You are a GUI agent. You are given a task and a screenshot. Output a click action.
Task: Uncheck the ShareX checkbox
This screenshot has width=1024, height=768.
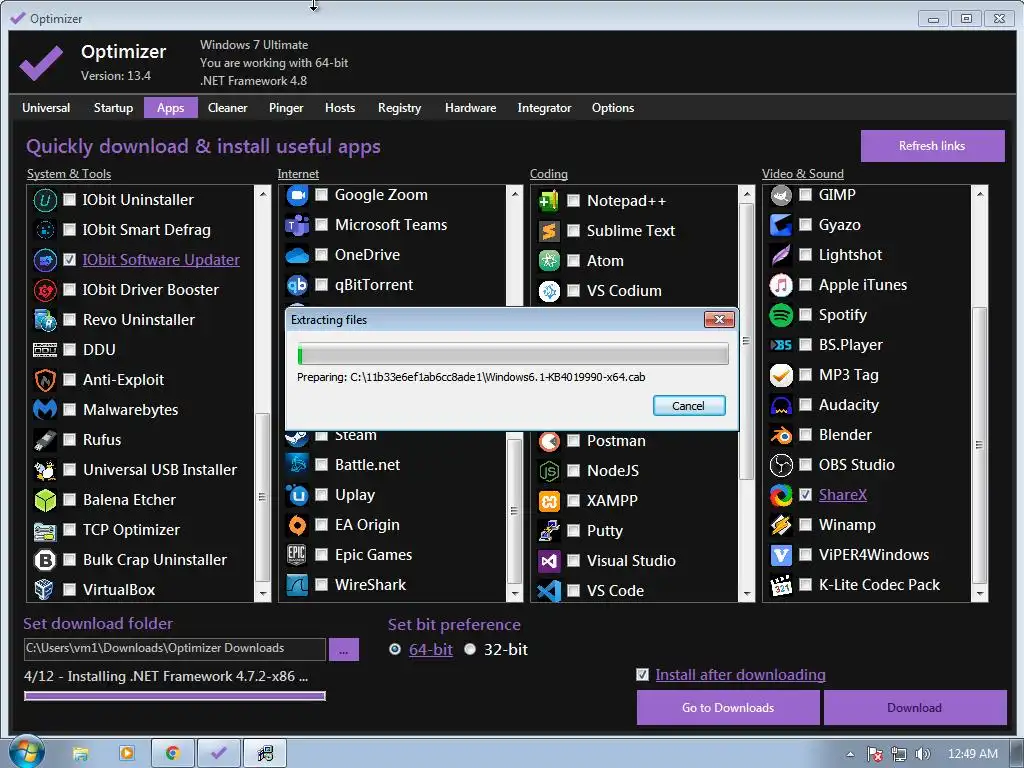(x=806, y=494)
